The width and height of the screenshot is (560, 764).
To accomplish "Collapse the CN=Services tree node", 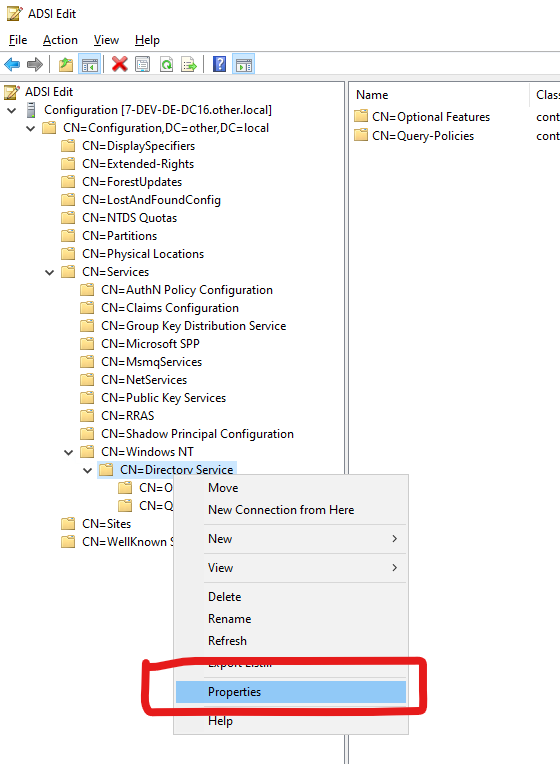I will [49, 272].
